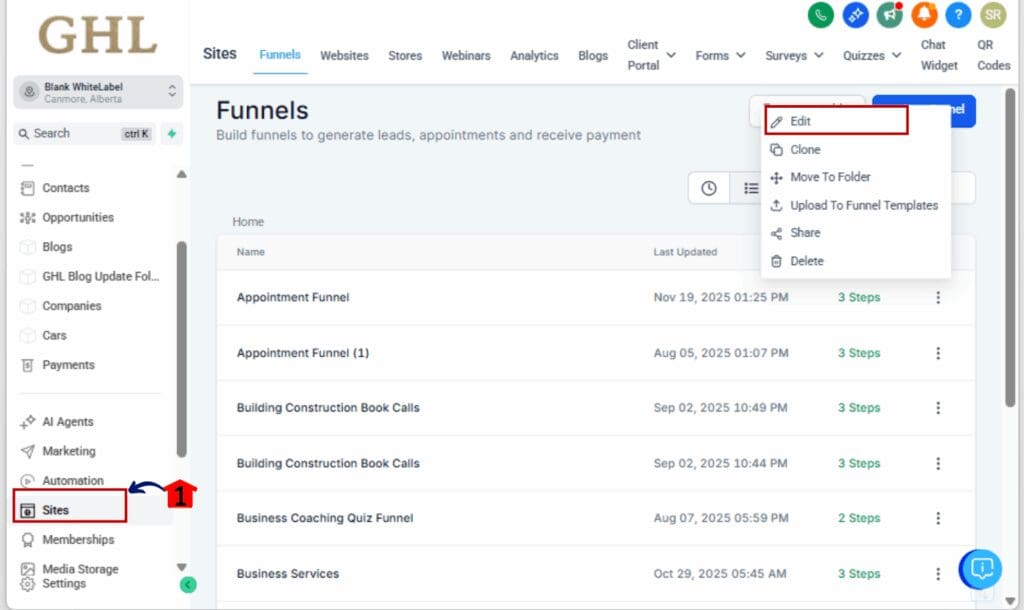Click the kebab menu on Appointment Funnel row
The width and height of the screenshot is (1024, 610).
click(x=937, y=297)
